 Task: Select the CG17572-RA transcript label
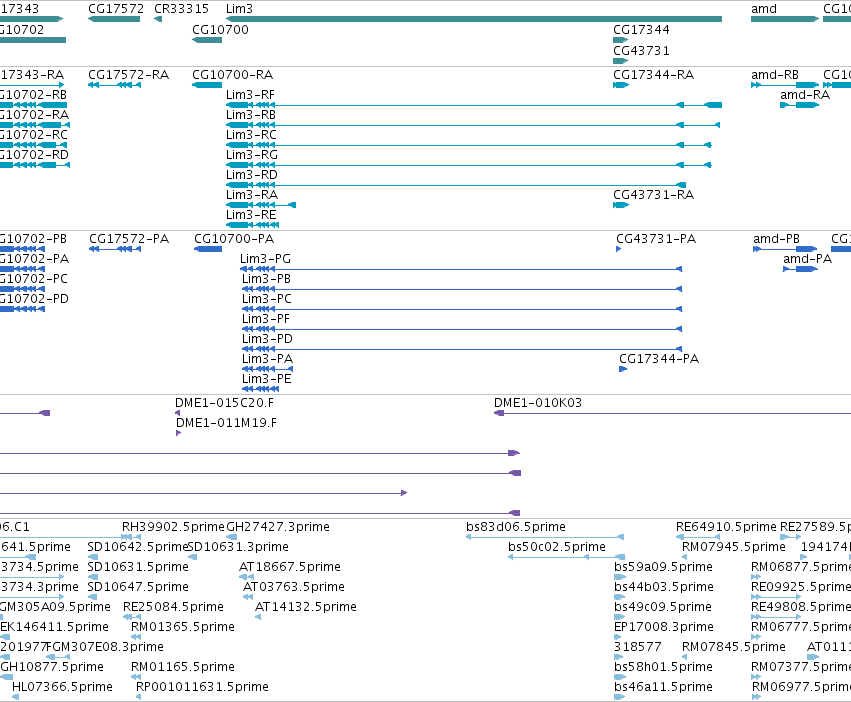[129, 74]
